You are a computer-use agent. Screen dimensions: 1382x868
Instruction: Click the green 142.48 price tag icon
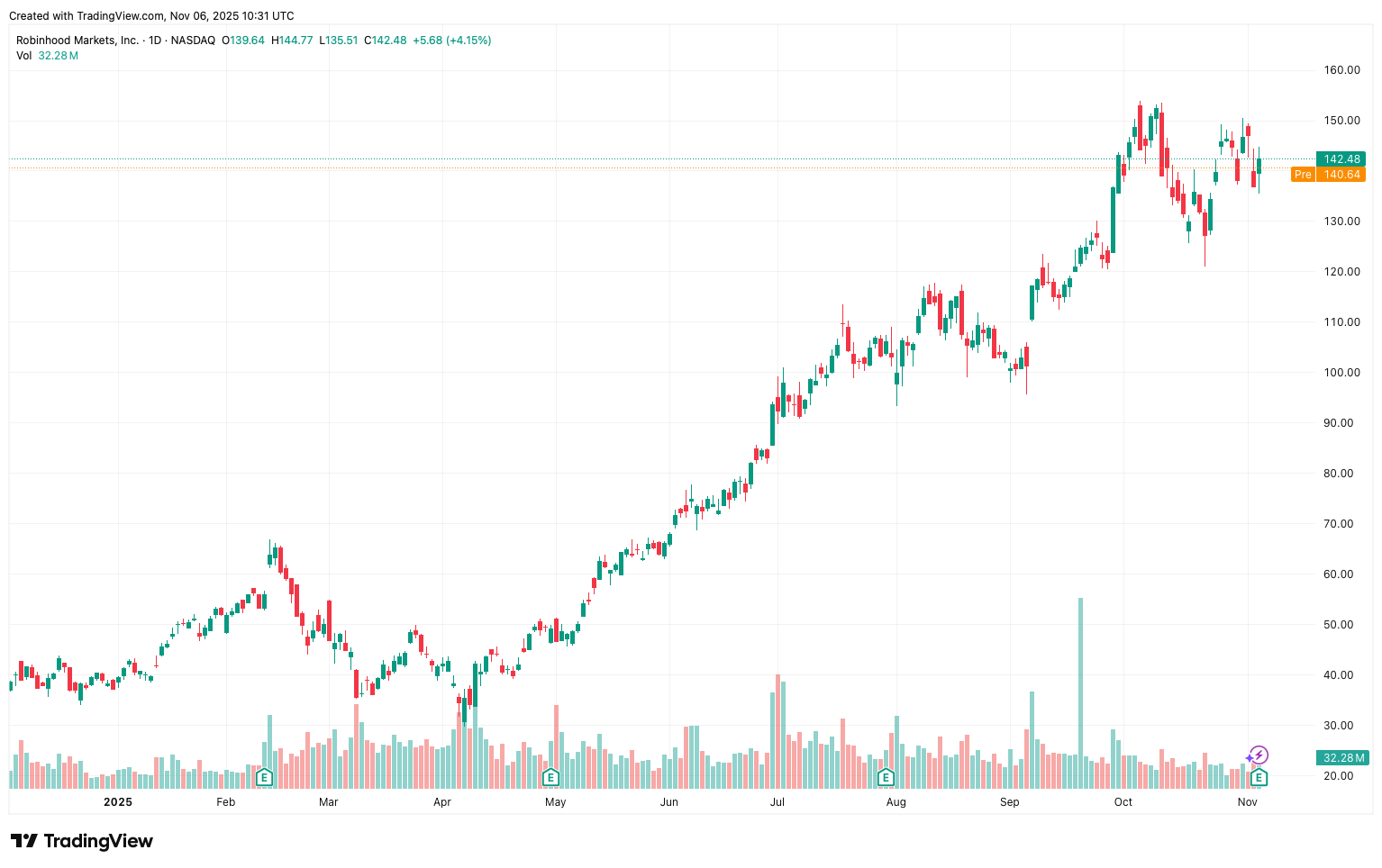tap(1341, 158)
